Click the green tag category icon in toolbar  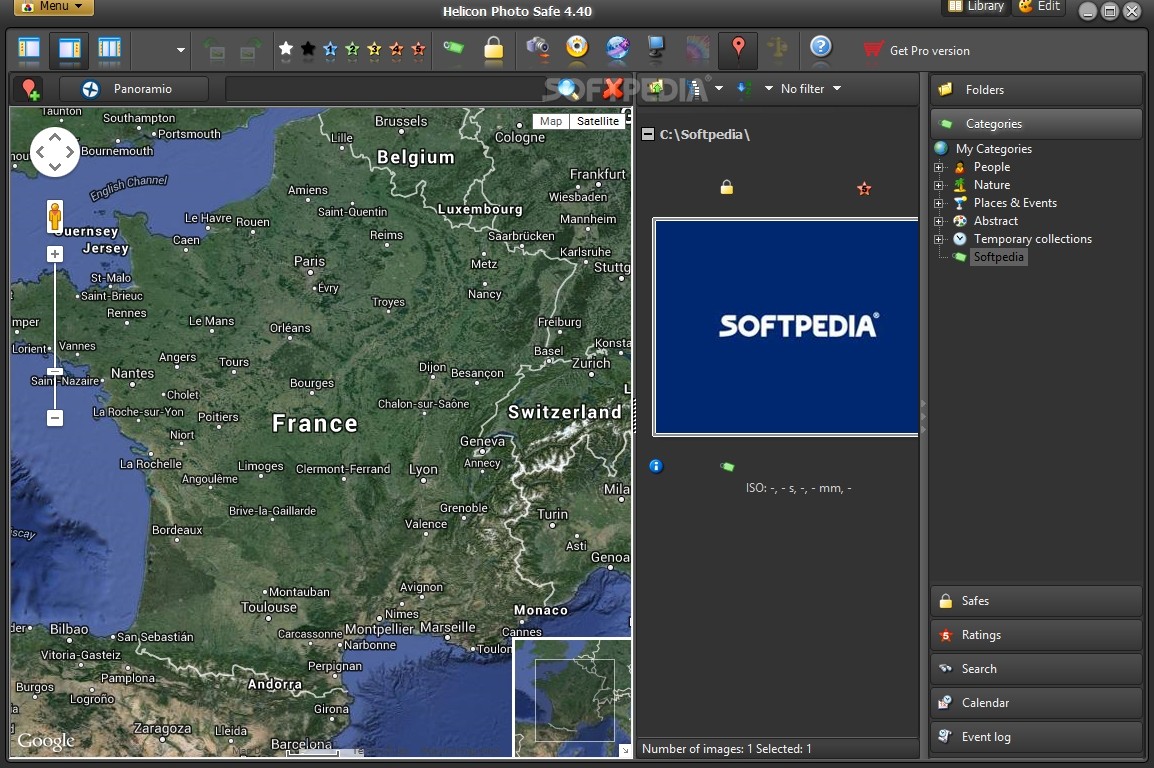click(x=453, y=48)
